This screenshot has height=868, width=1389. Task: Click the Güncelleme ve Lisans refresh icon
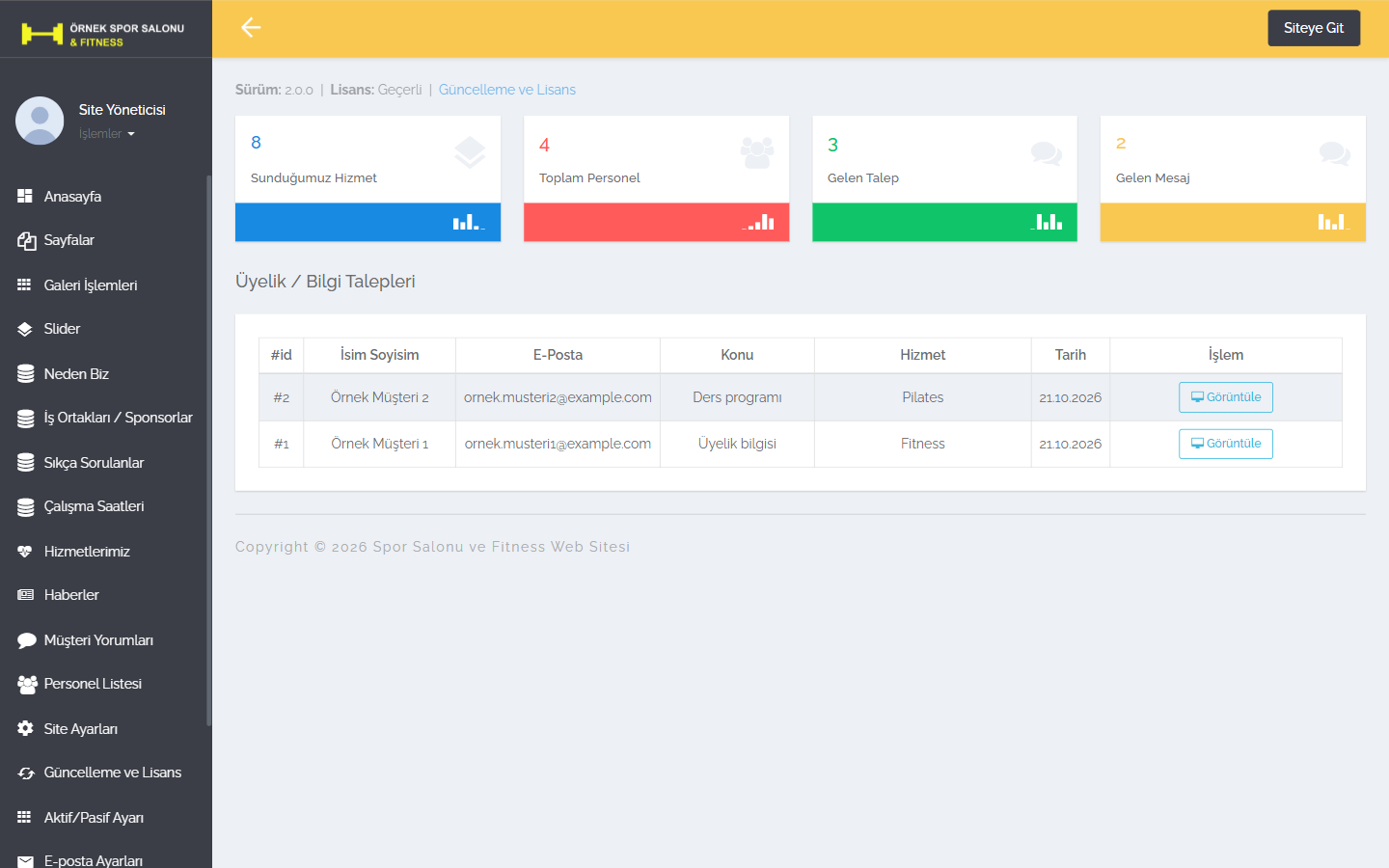pyautogui.click(x=26, y=773)
